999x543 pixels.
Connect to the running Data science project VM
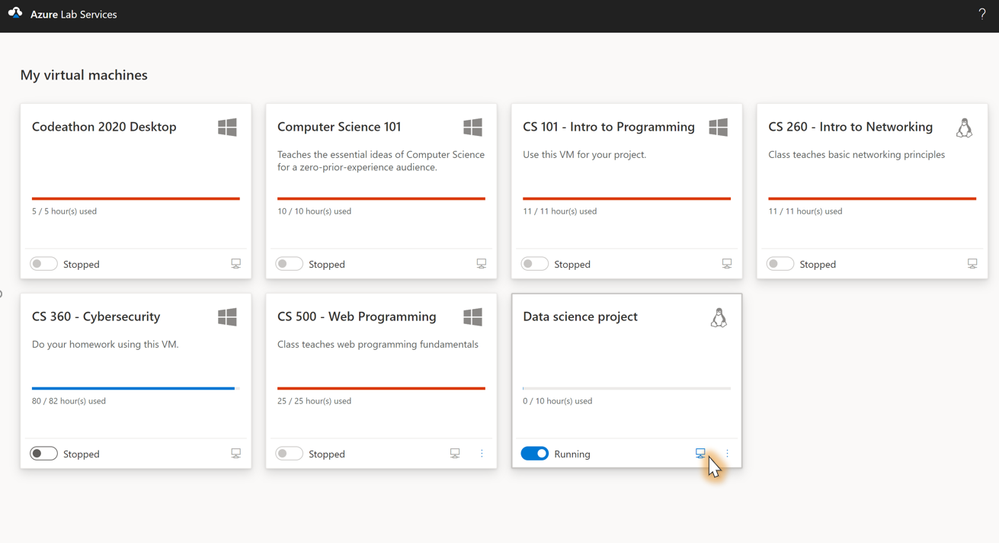pos(700,453)
